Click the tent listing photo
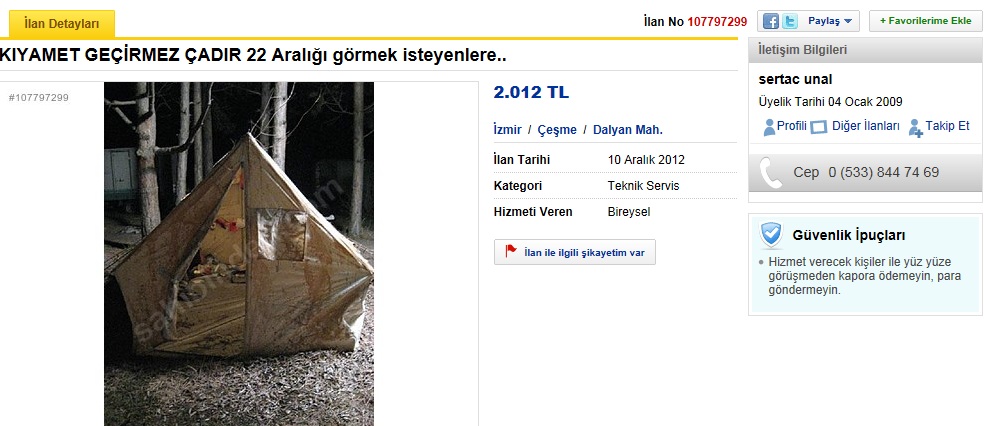Viewport: 984px width, 426px height. (x=239, y=254)
